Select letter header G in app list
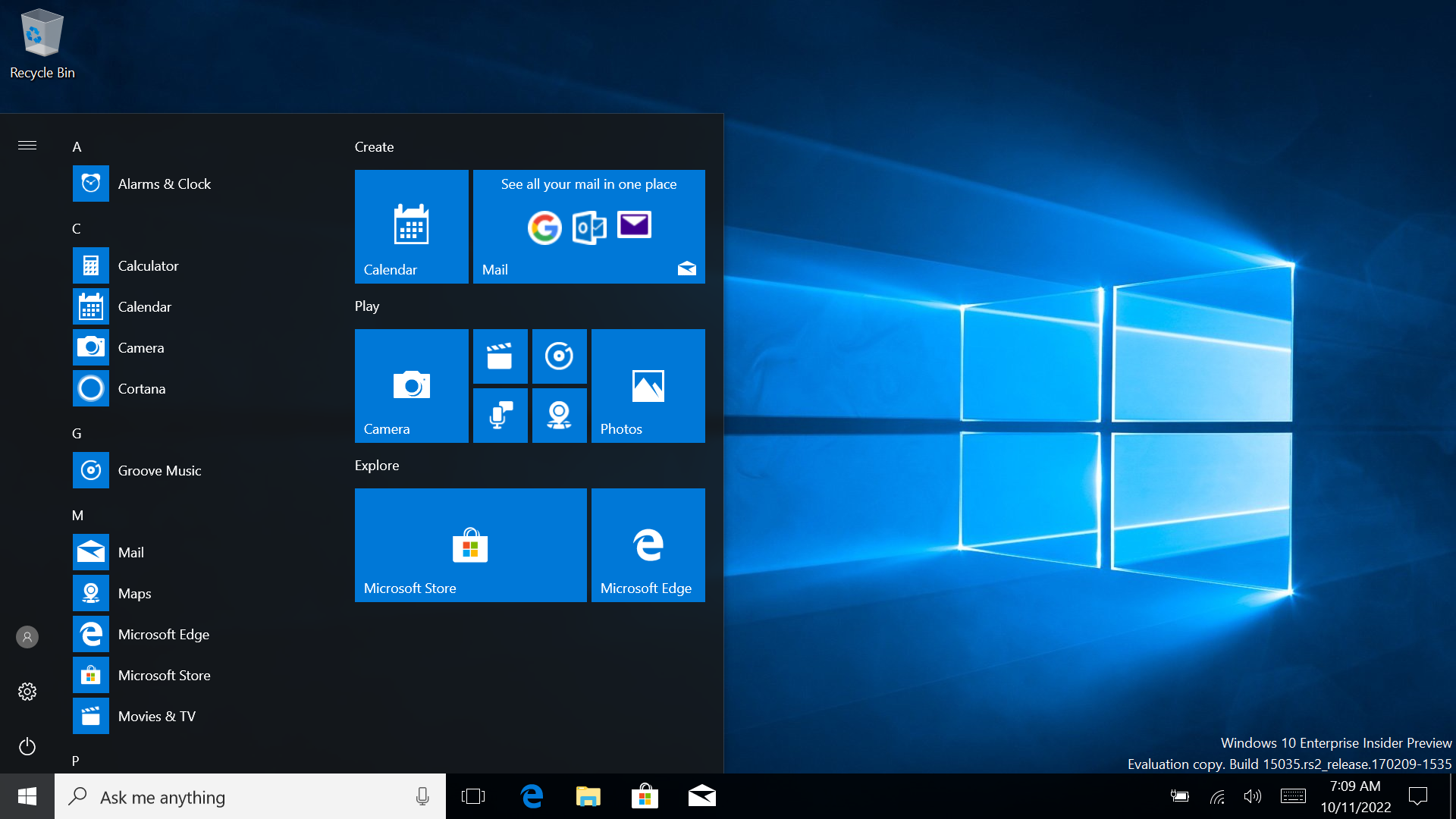The width and height of the screenshot is (1456, 819). point(77,434)
